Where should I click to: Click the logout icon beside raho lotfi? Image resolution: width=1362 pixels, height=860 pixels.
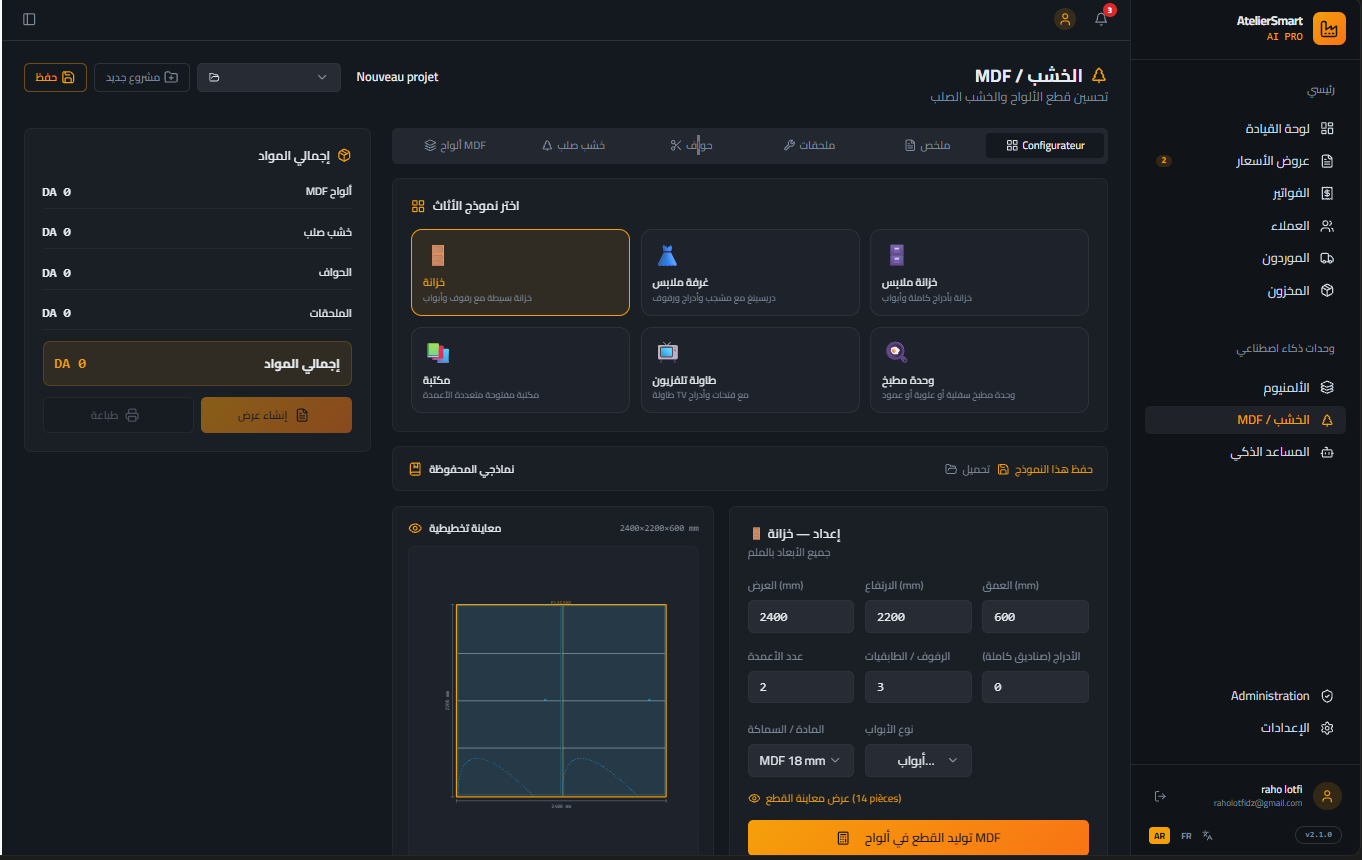1160,796
